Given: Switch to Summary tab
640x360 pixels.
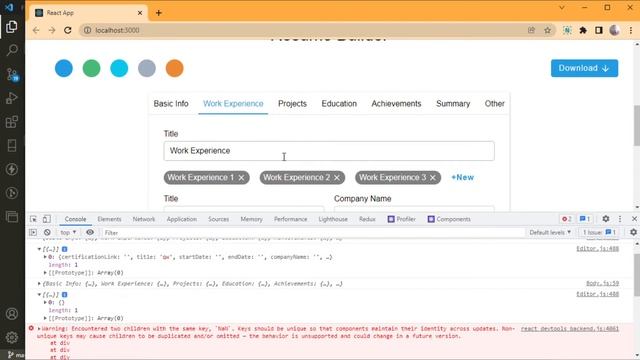Looking at the screenshot, I should [453, 104].
